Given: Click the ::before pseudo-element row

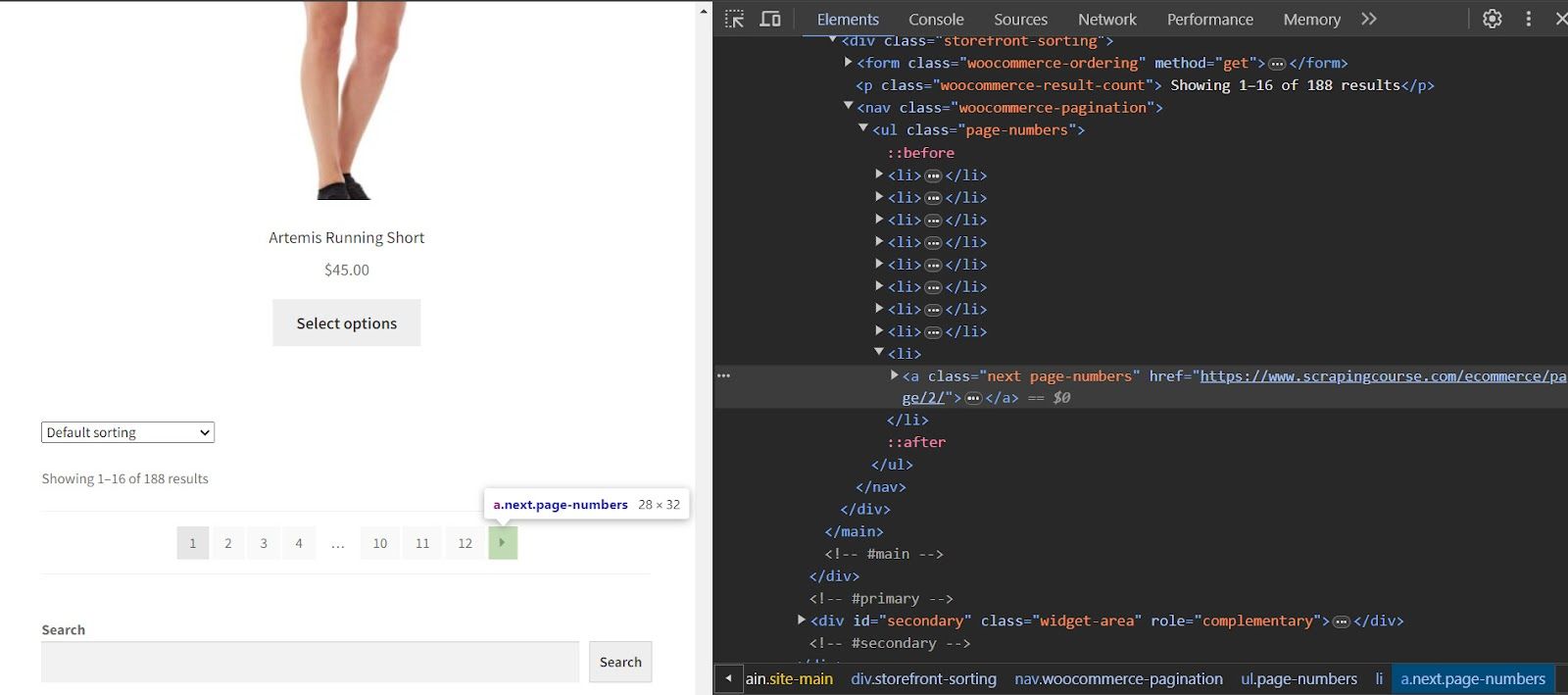Looking at the screenshot, I should [920, 153].
